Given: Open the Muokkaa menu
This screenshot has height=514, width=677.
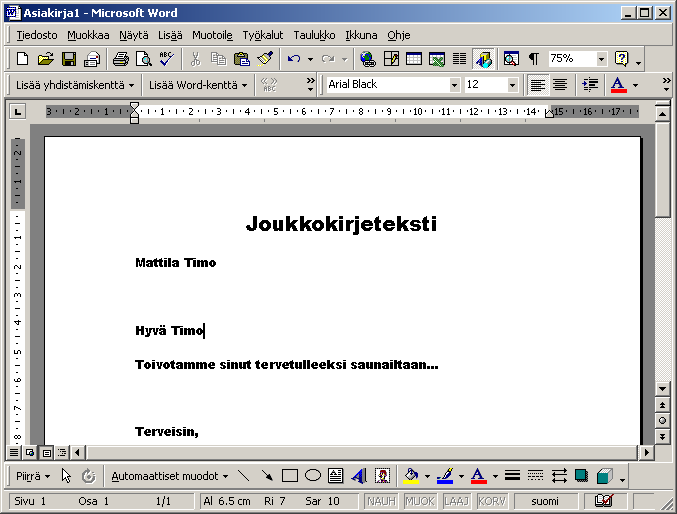Looking at the screenshot, I should click(88, 35).
